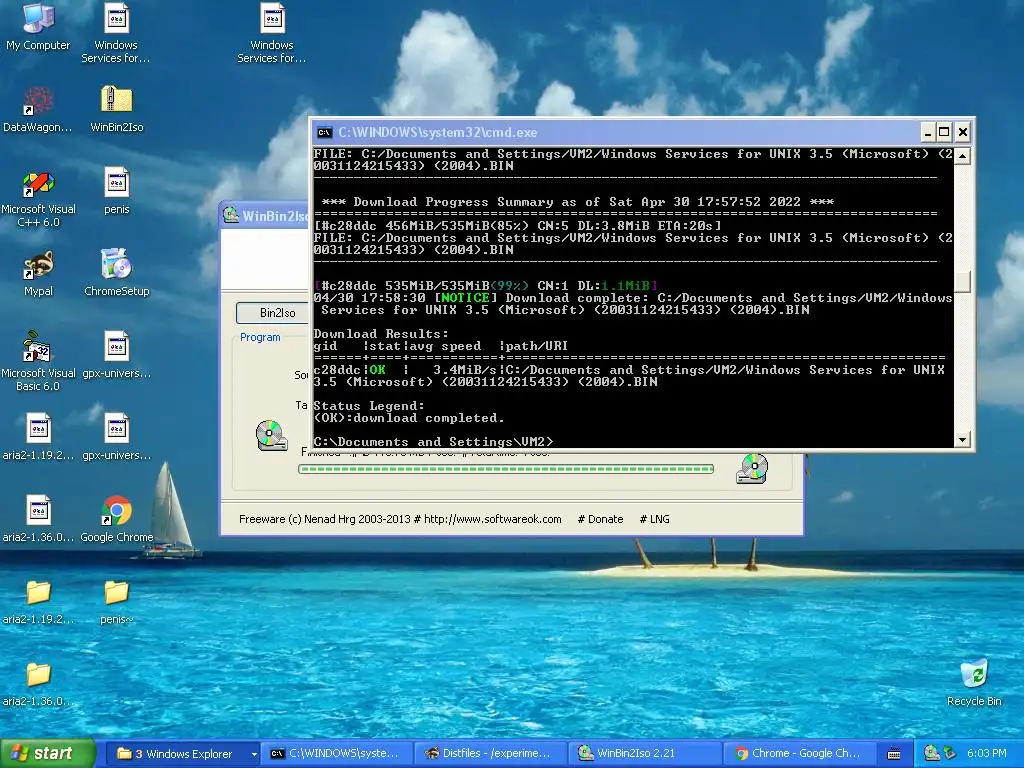Screen dimensions: 1024x768
Task: Click the Safely Remove Hardware tray icon
Action: click(950, 753)
